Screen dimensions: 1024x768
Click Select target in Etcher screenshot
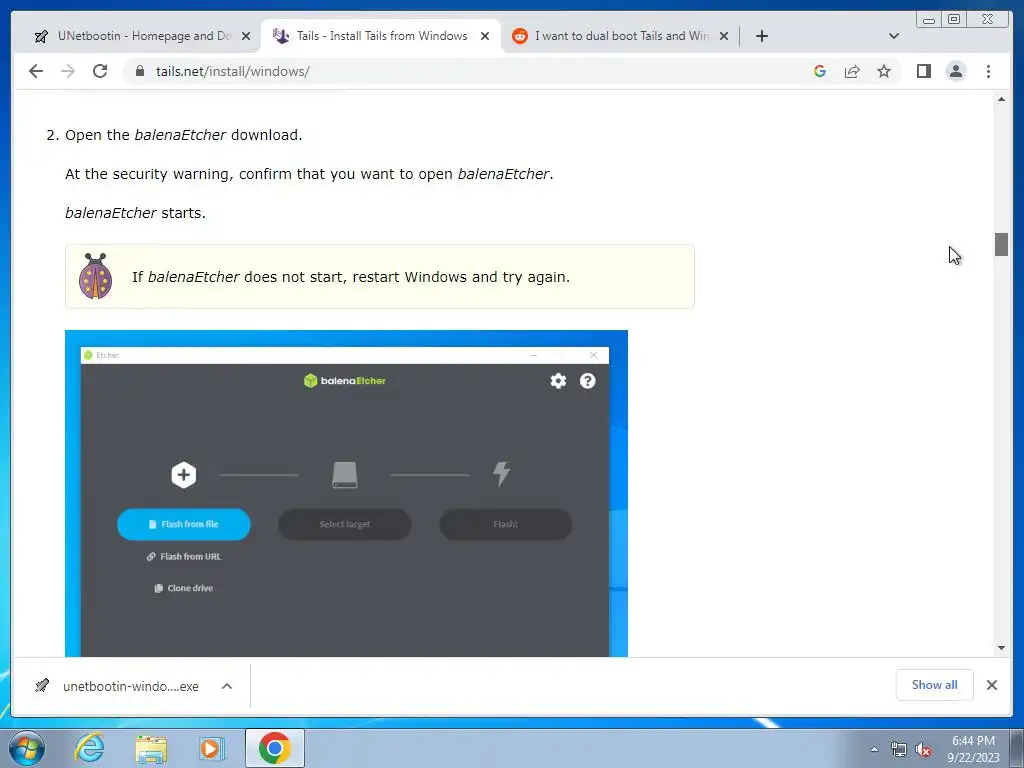click(x=345, y=524)
